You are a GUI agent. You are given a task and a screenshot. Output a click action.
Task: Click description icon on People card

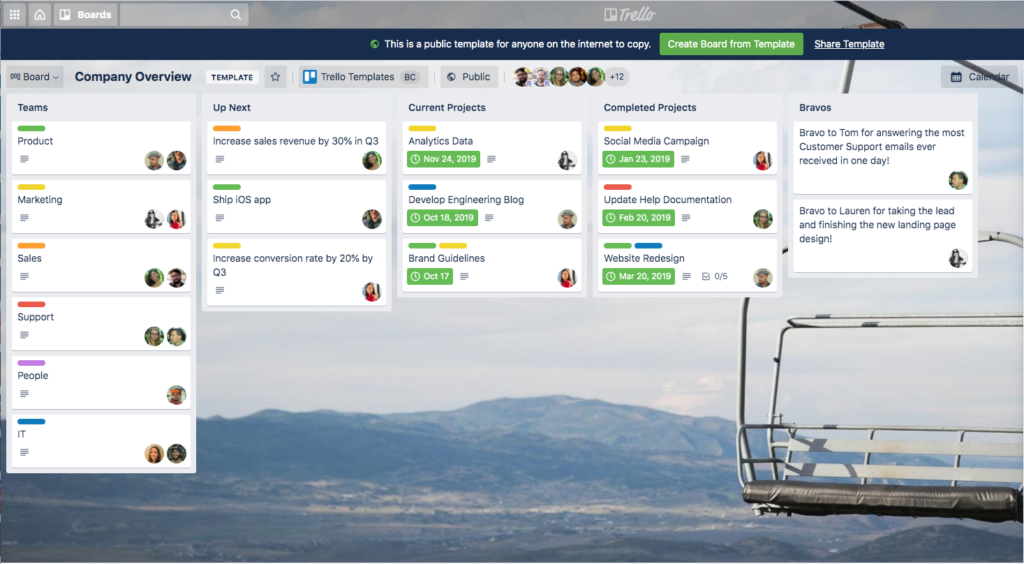[x=24, y=394]
